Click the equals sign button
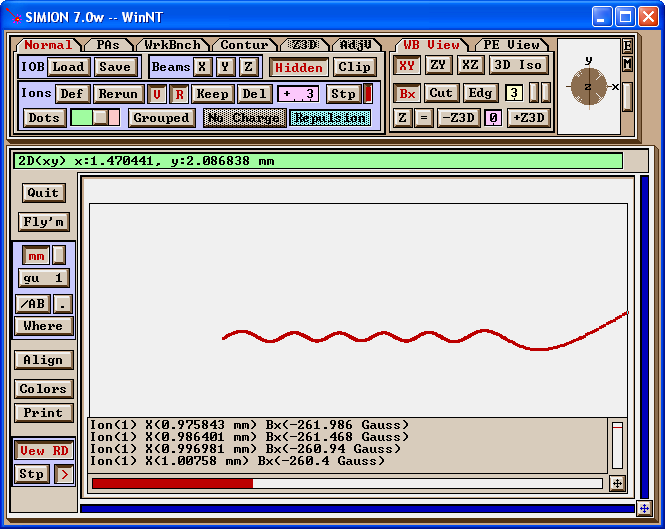The width and height of the screenshot is (665, 529). [x=424, y=118]
